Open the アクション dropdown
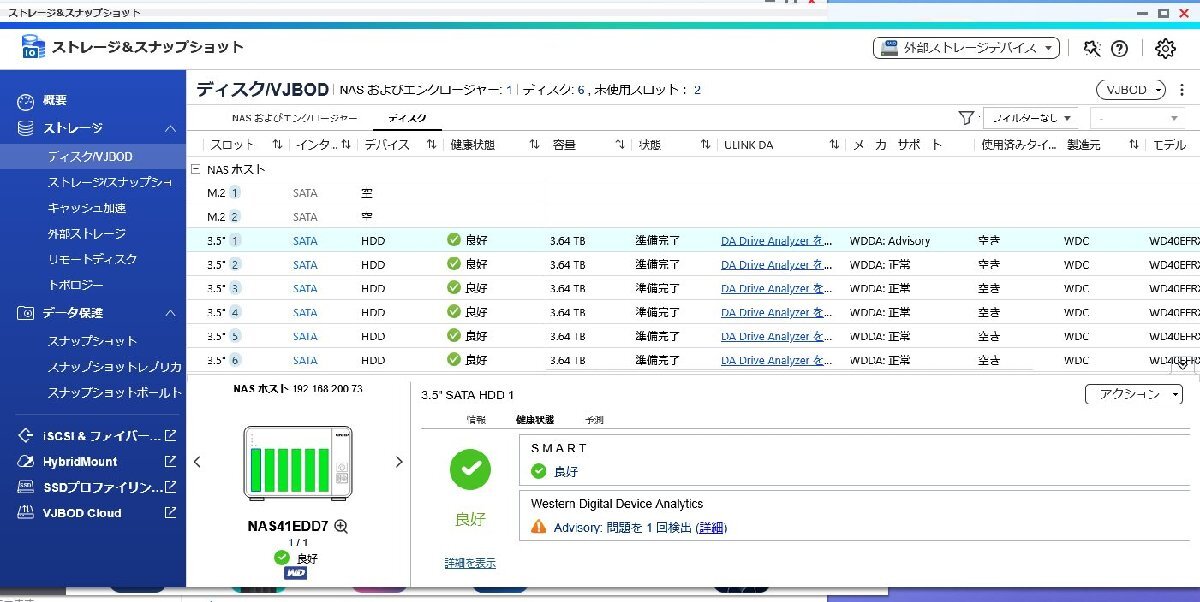This screenshot has height=602, width=1200. pyautogui.click(x=1133, y=394)
